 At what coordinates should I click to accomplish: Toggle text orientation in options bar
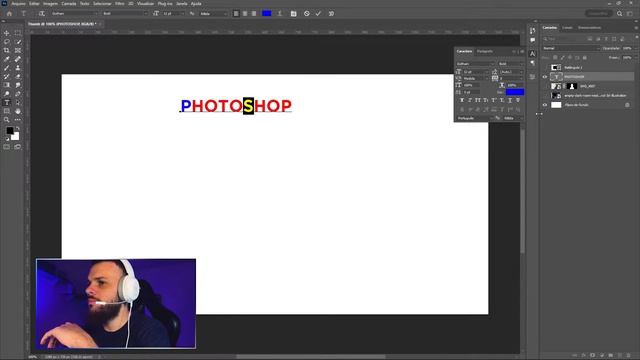click(x=41, y=13)
